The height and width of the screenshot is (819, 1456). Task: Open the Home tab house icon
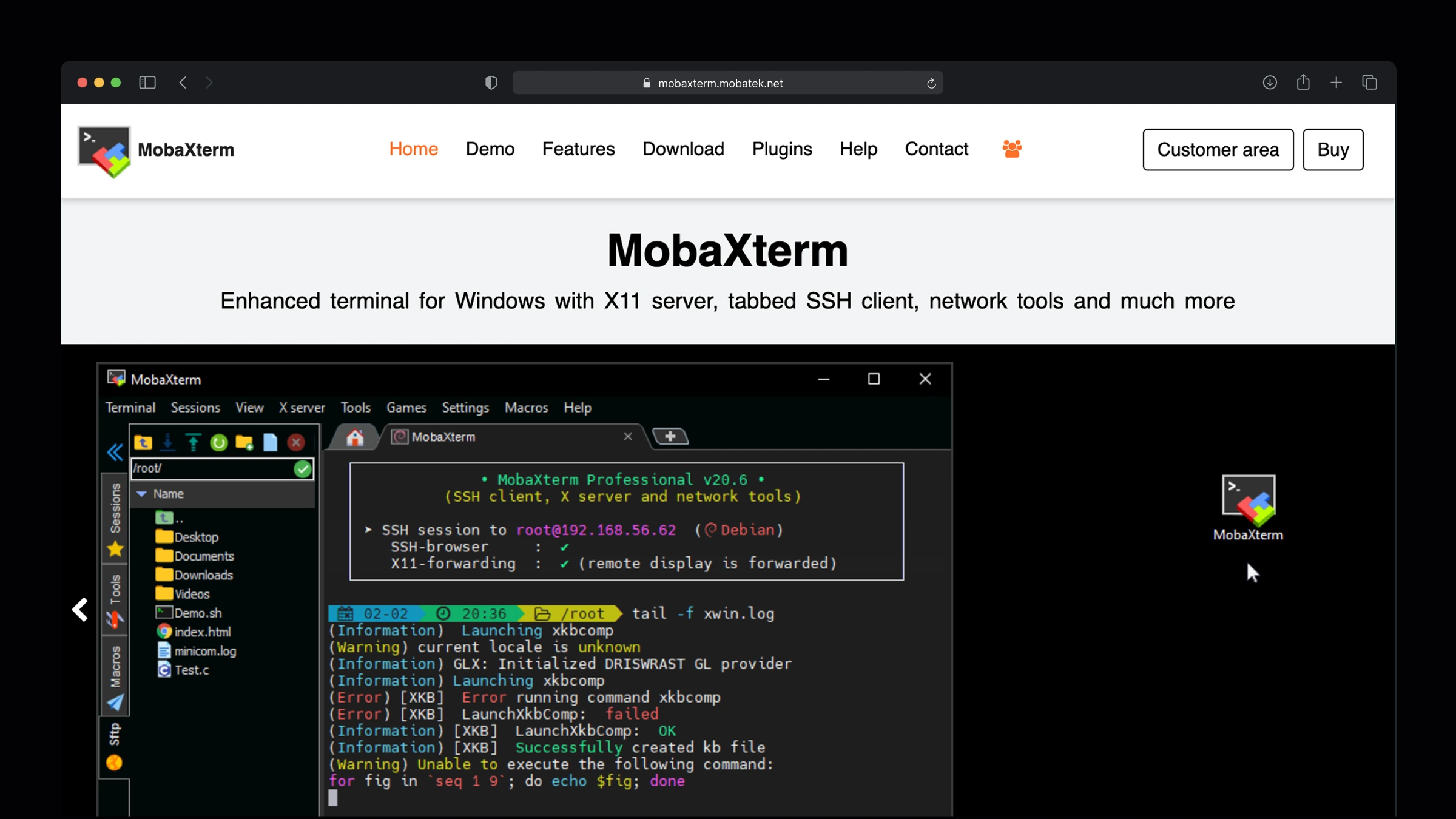[x=355, y=437]
